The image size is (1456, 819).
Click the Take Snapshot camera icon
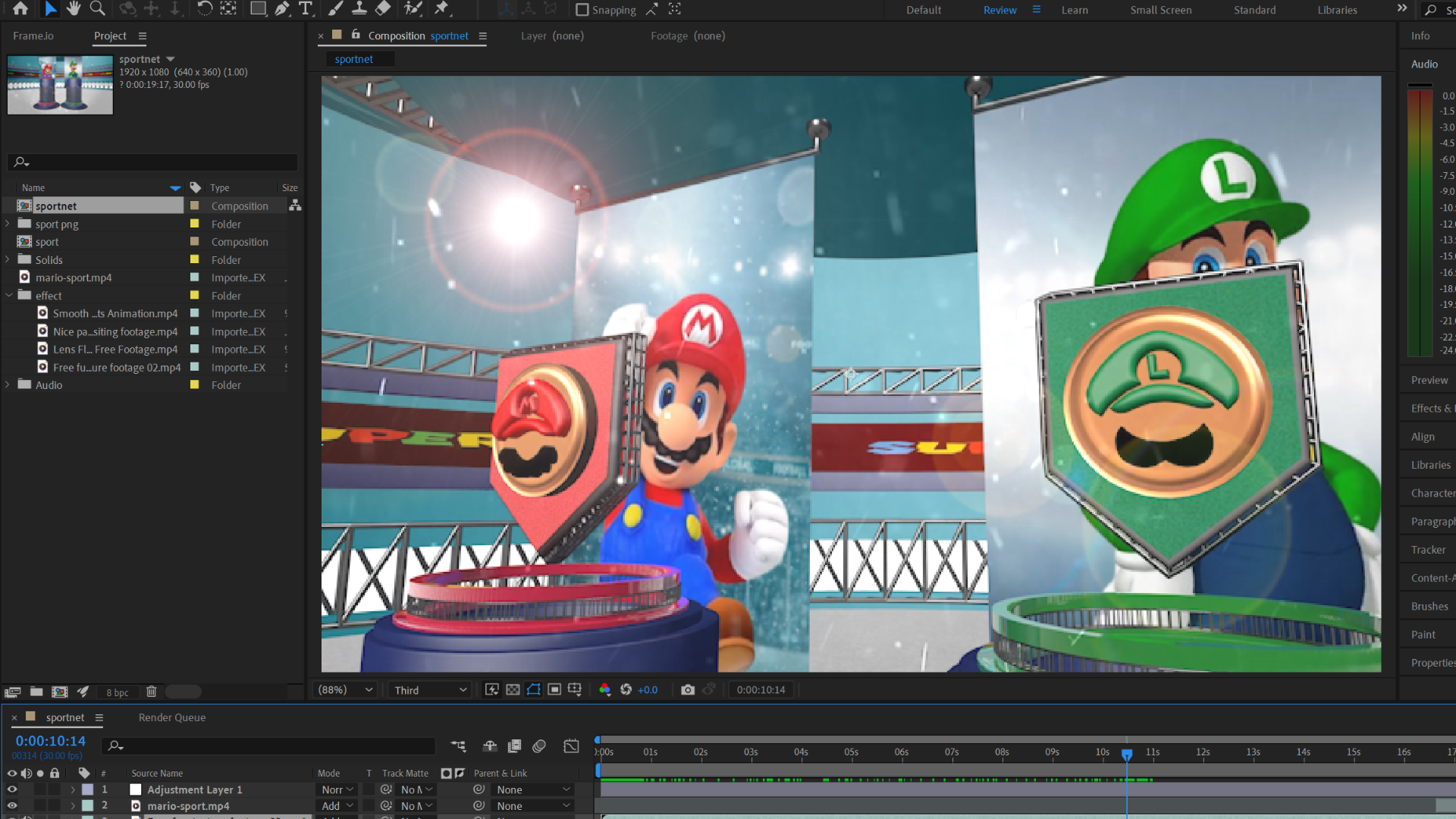687,689
